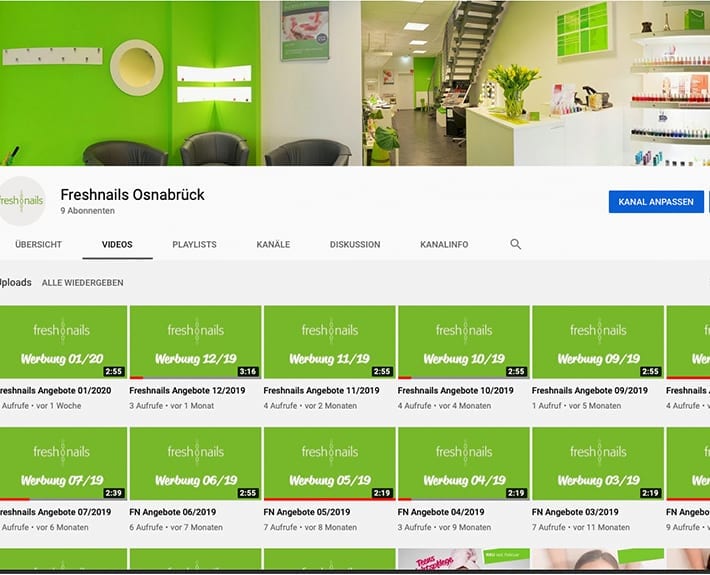The height and width of the screenshot is (575, 710).
Task: Select the VIDEOS tab
Action: point(117,244)
